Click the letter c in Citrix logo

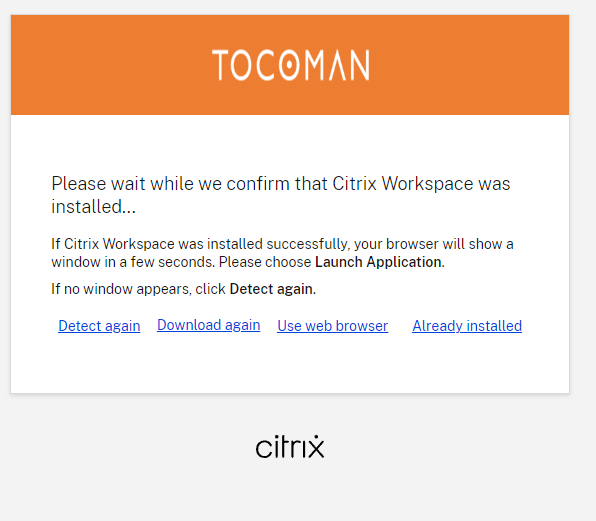263,449
